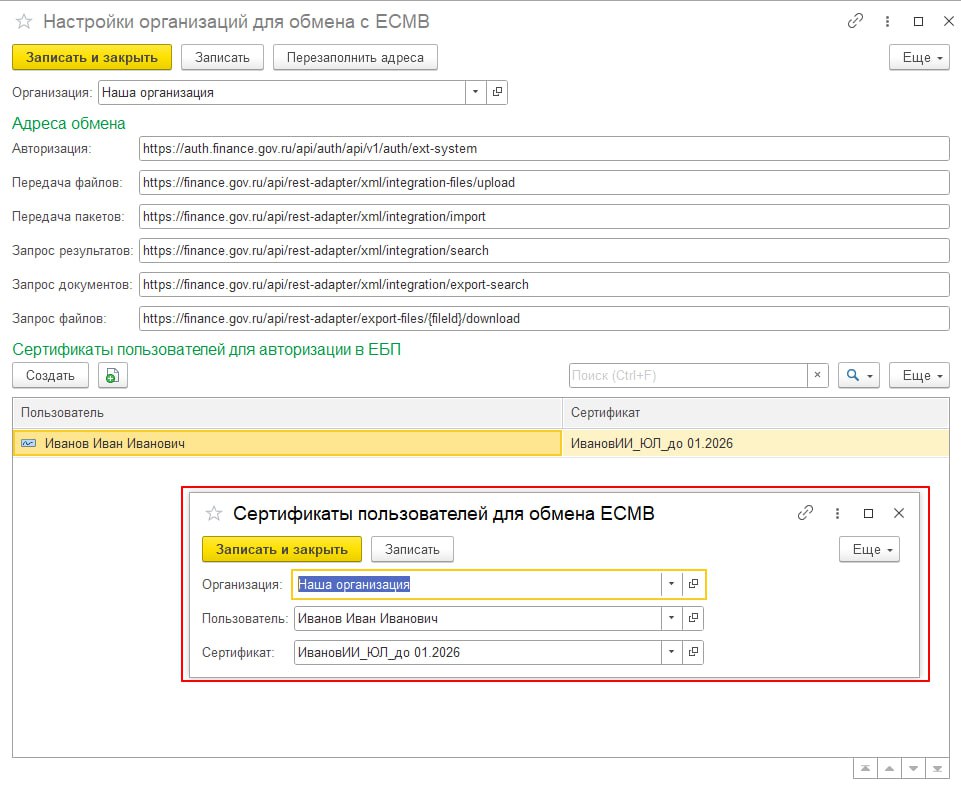Screen dimensions: 961x785
Task: Expand the Пользователь dropdown in dialog
Action: click(671, 618)
